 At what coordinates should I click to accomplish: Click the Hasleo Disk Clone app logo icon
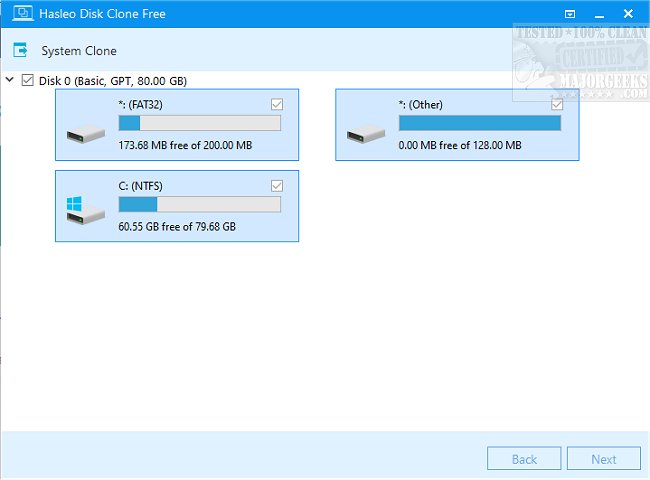(x=22, y=13)
